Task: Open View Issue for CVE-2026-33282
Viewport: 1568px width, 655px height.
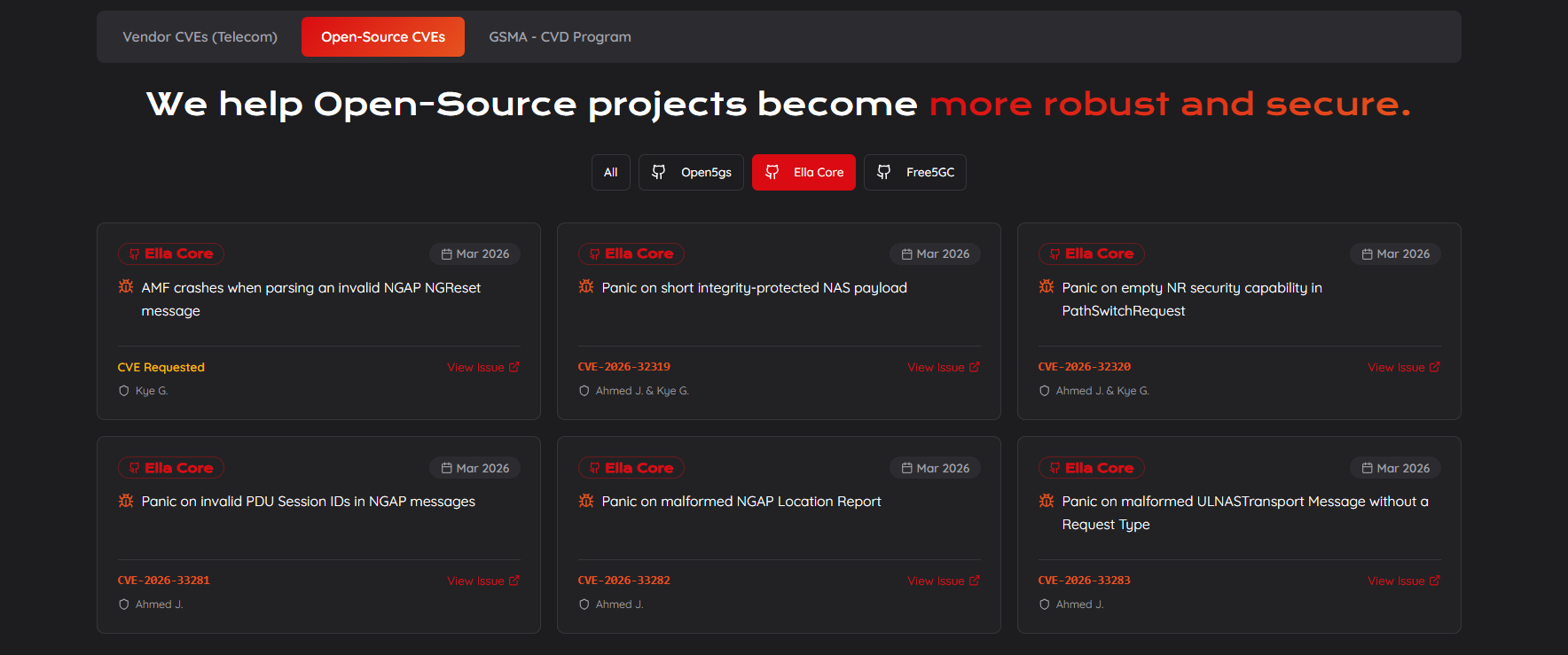Action: pyautogui.click(x=944, y=581)
